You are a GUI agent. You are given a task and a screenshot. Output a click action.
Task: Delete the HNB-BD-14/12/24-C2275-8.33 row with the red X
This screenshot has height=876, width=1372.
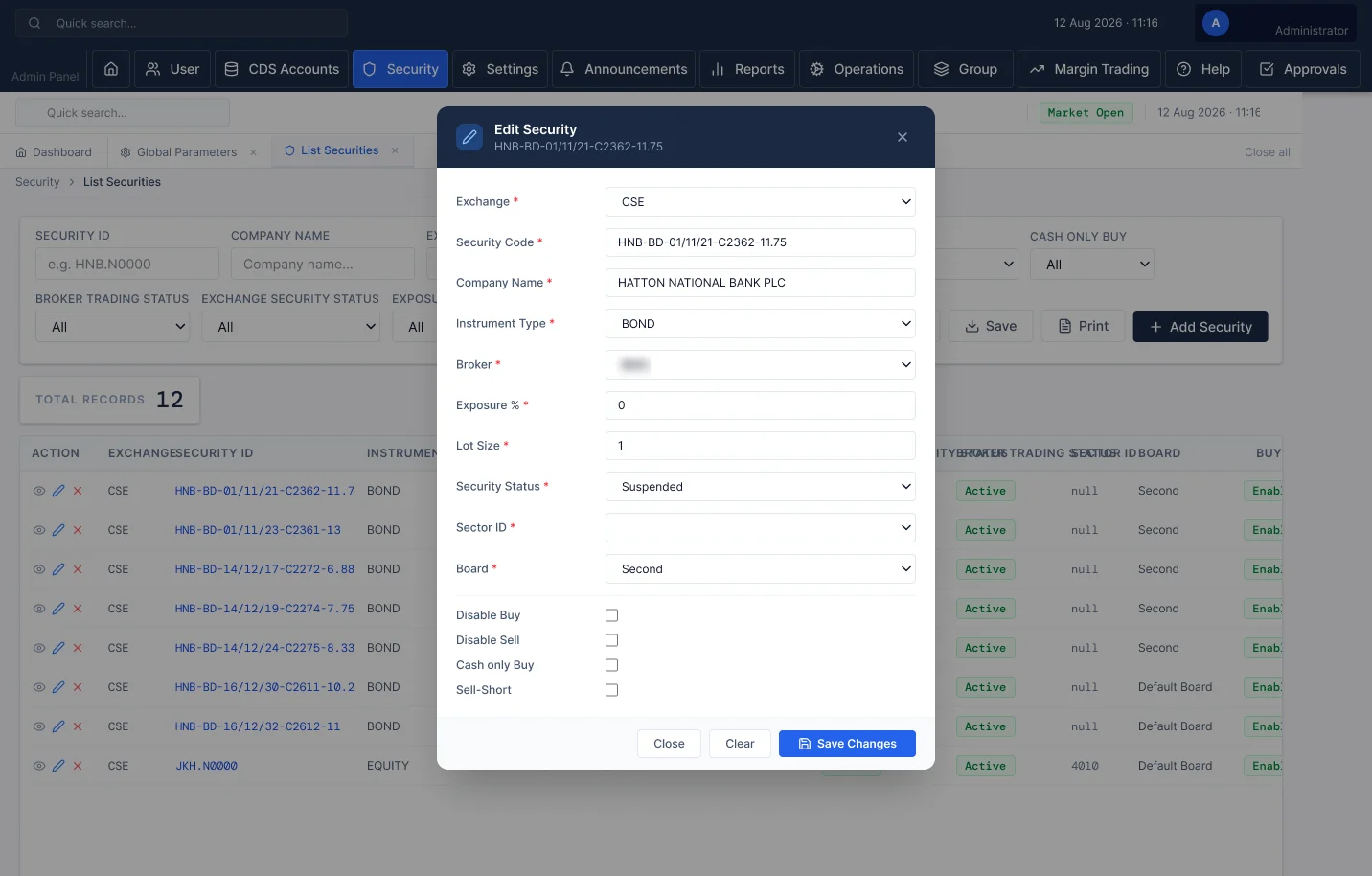coord(78,648)
